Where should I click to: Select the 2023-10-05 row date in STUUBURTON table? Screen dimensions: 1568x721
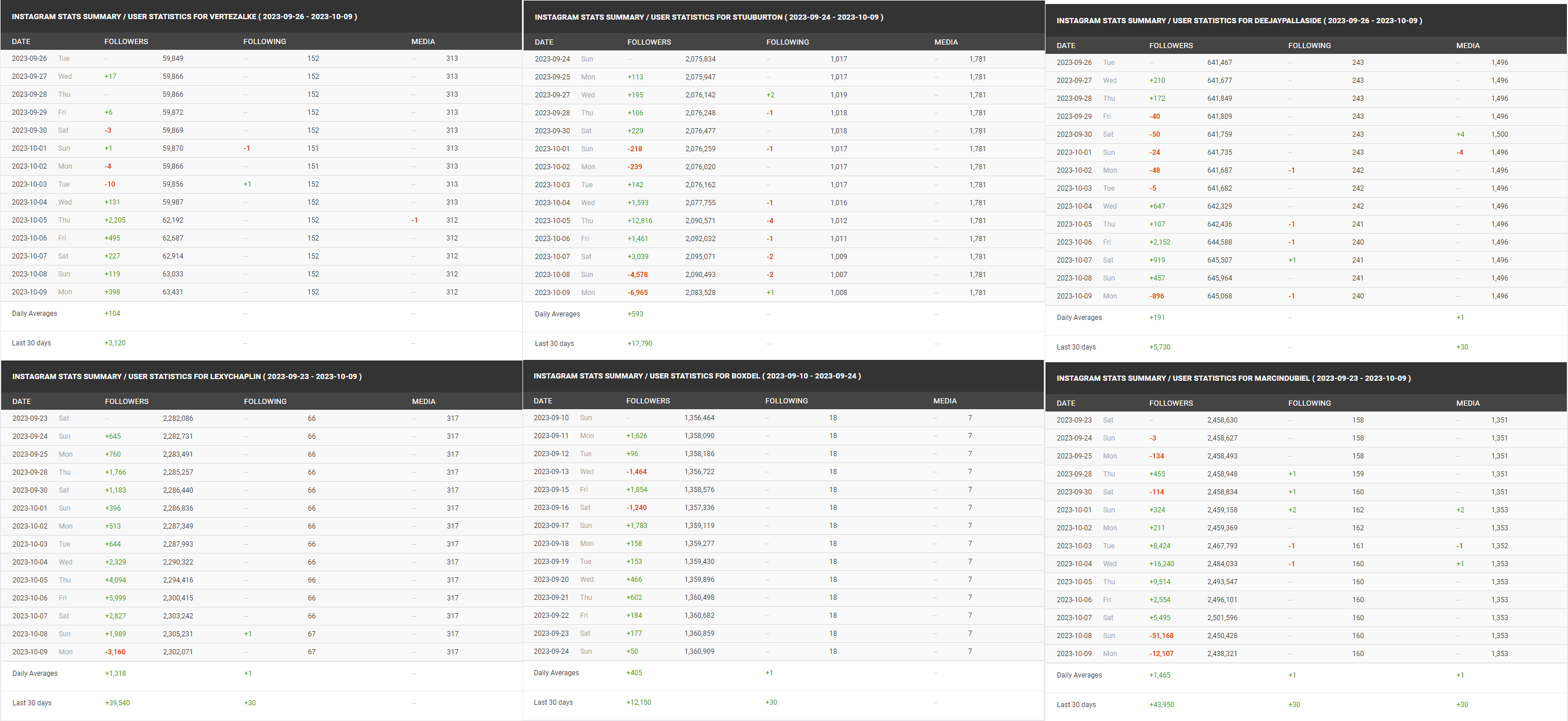coord(552,220)
